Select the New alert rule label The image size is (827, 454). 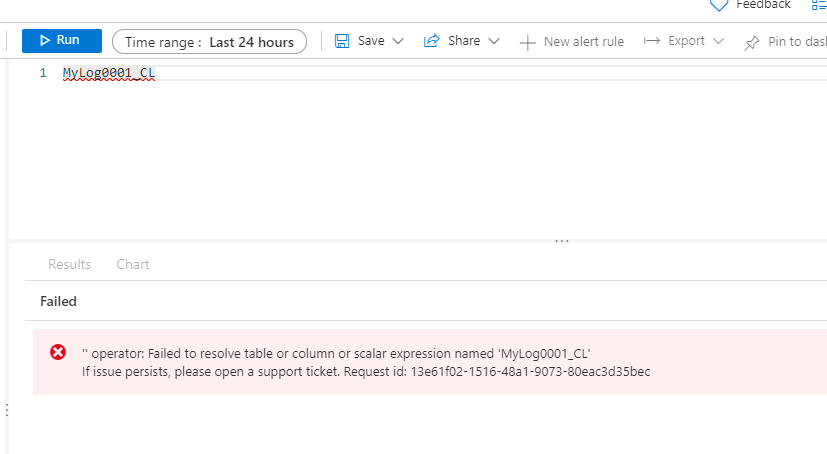(x=583, y=42)
